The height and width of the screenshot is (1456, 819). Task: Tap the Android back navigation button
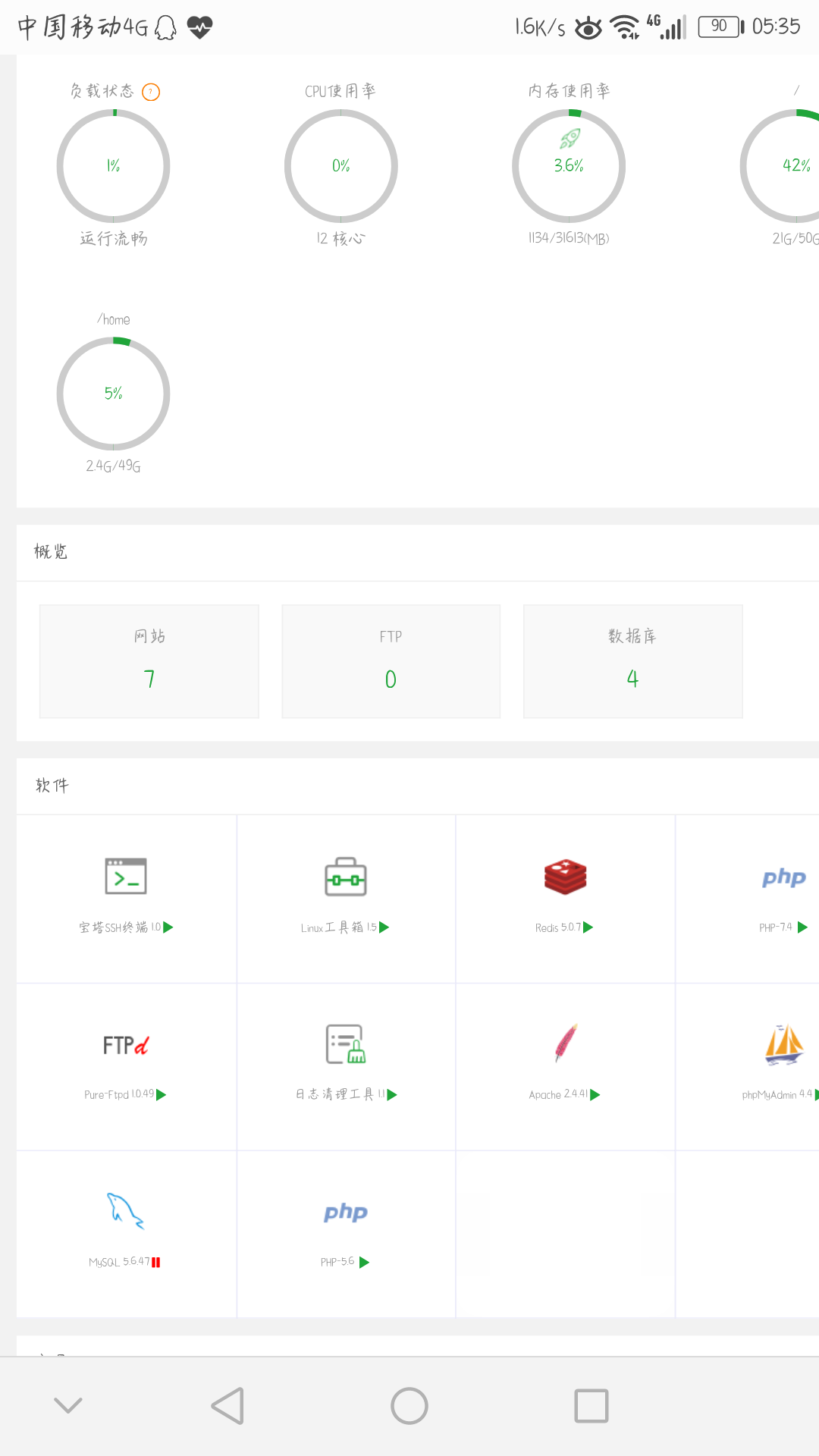[x=227, y=1406]
